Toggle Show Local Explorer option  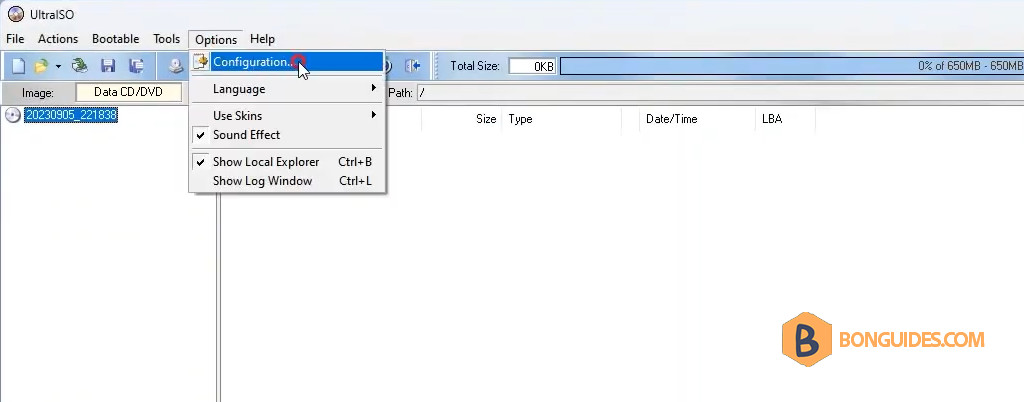(287, 162)
